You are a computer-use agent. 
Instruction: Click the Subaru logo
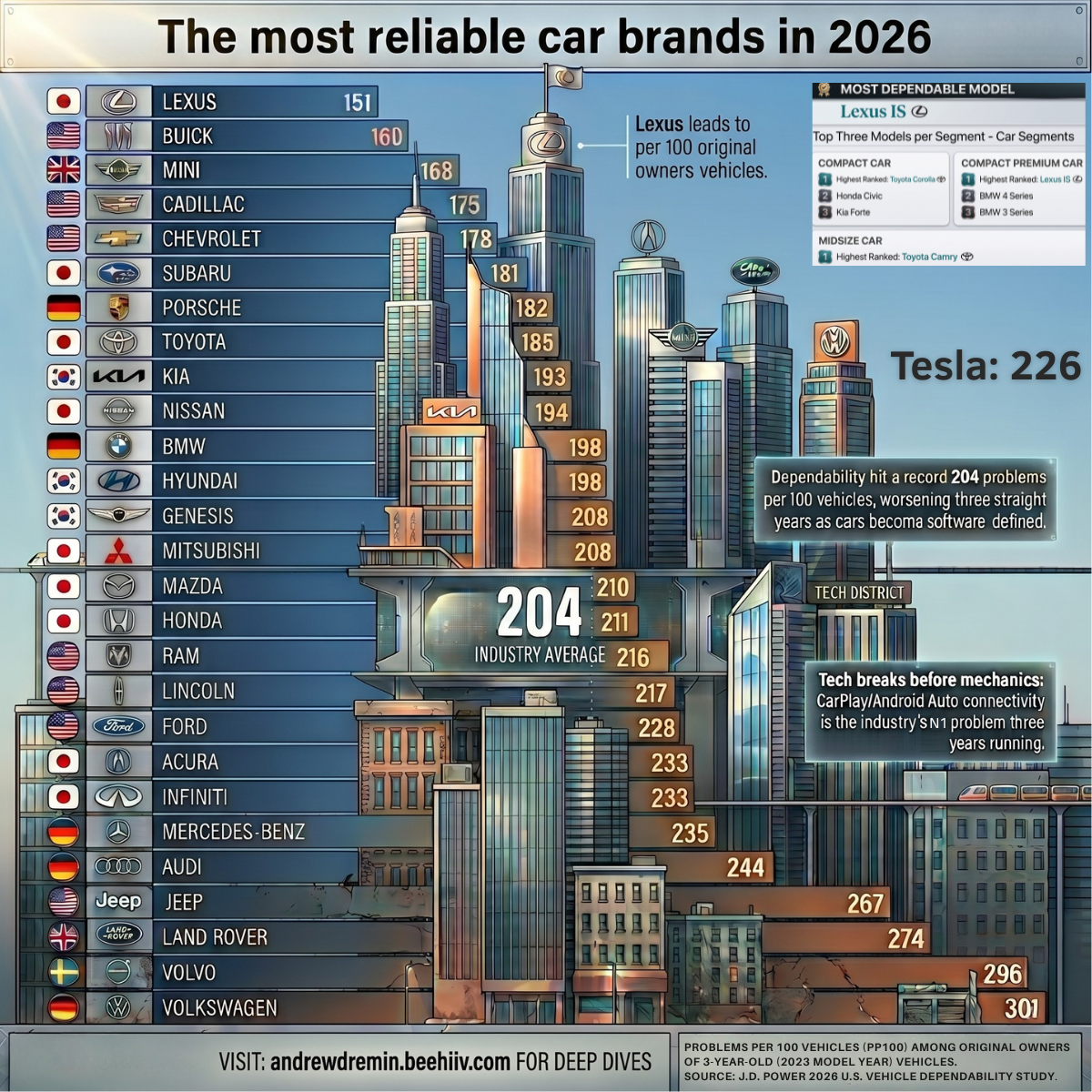(x=118, y=273)
